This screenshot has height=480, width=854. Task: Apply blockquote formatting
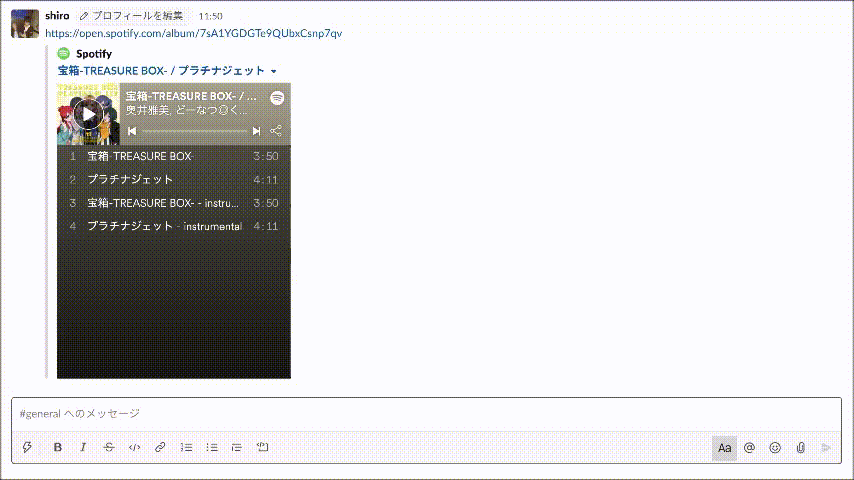coord(237,447)
